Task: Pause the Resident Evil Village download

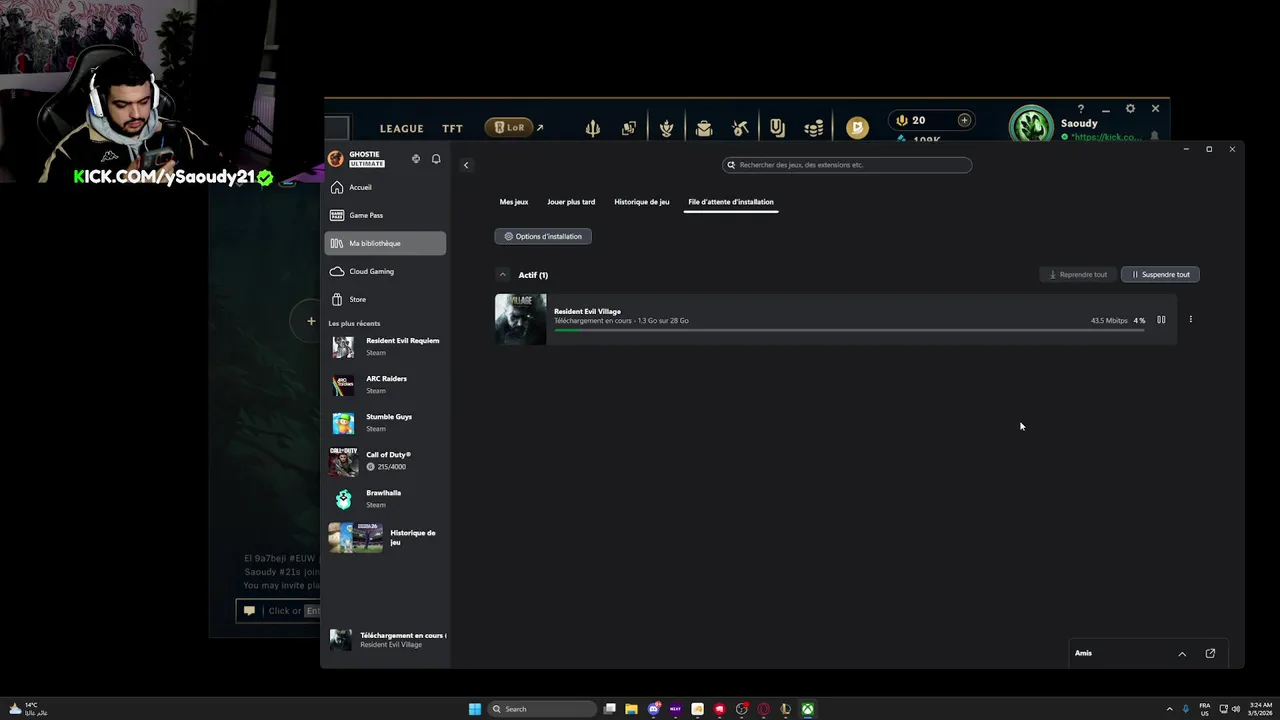Action: pos(1161,320)
